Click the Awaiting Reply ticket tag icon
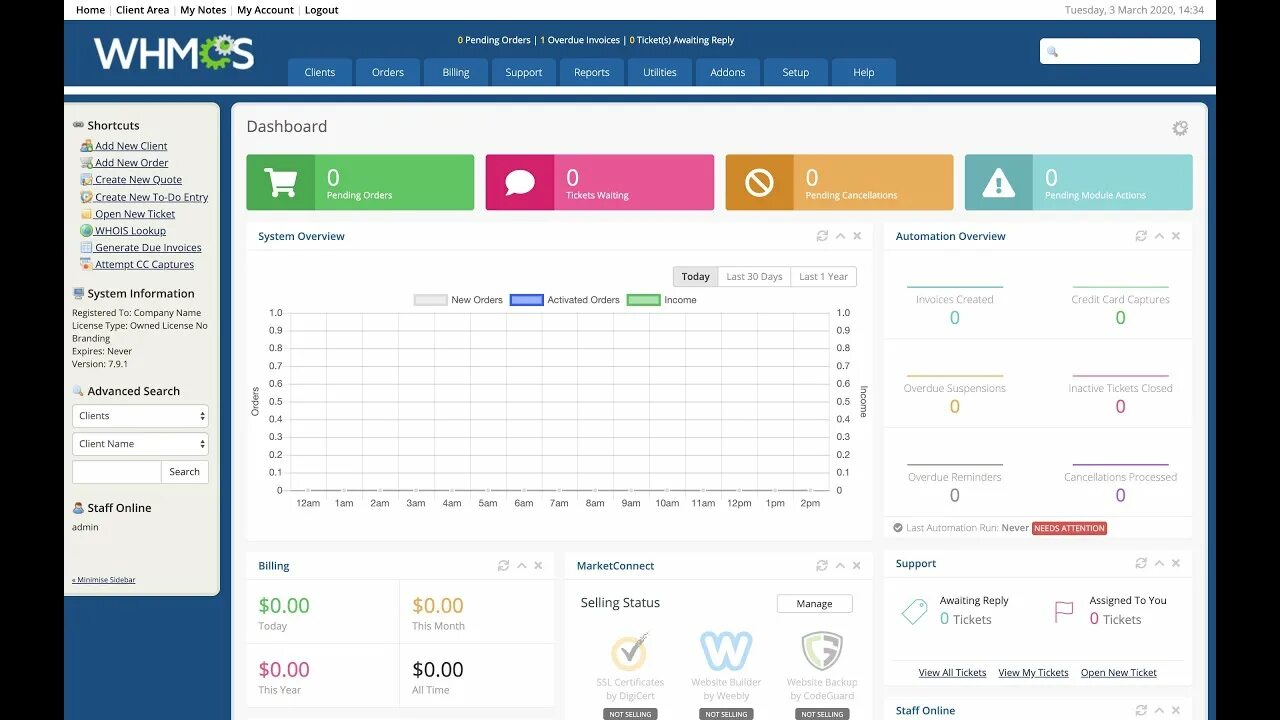 (x=914, y=611)
